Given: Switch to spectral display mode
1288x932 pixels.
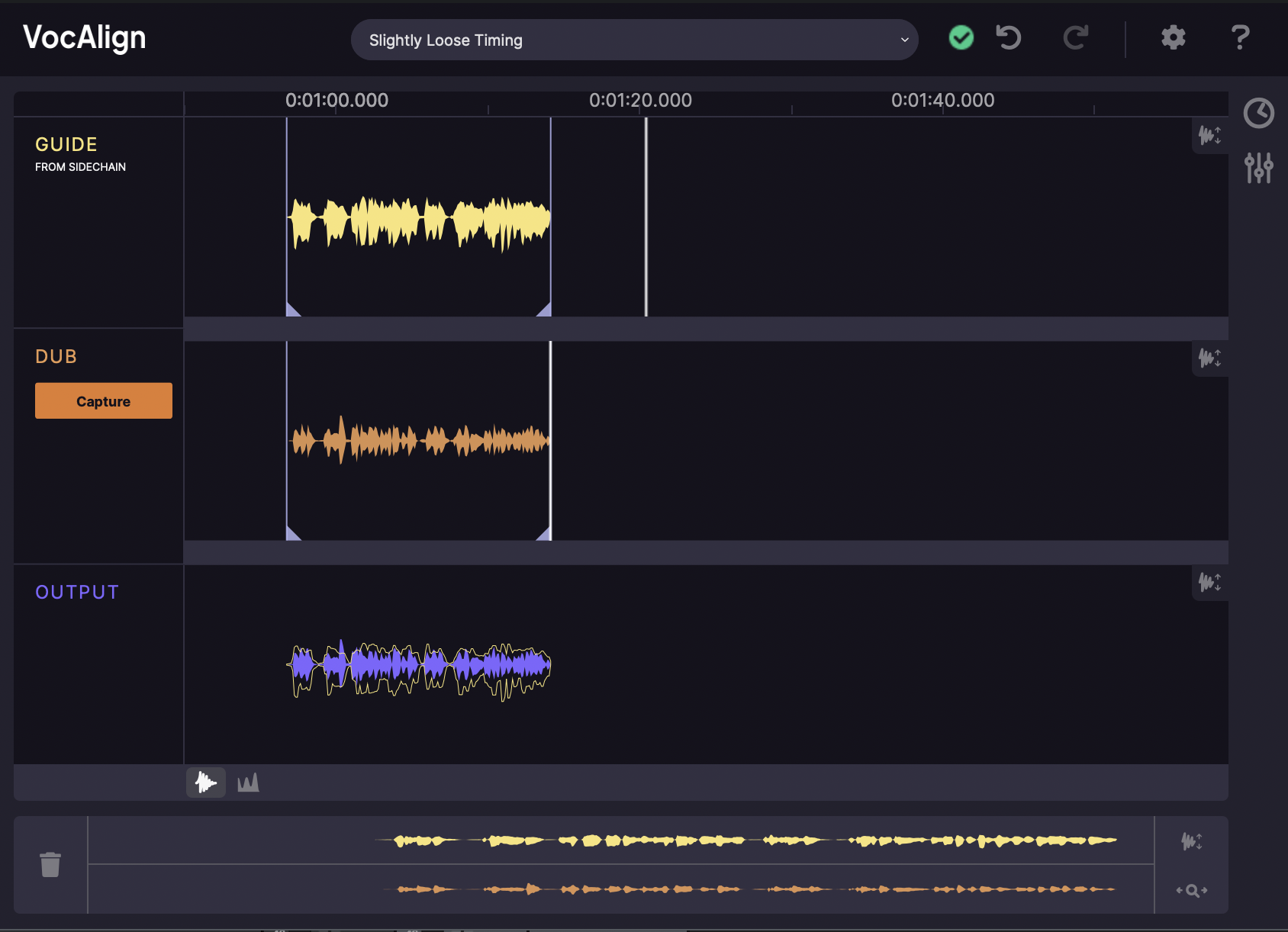Looking at the screenshot, I should [x=247, y=783].
